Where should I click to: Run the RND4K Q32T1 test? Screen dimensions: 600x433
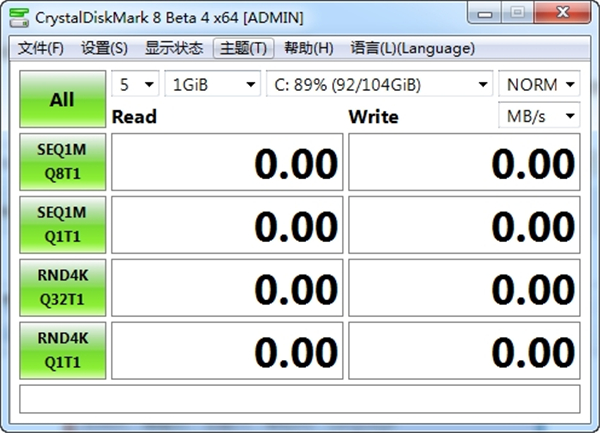pos(63,287)
